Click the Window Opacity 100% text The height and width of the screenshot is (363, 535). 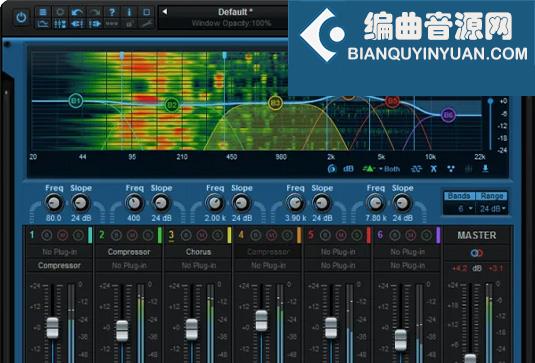[x=232, y=23]
